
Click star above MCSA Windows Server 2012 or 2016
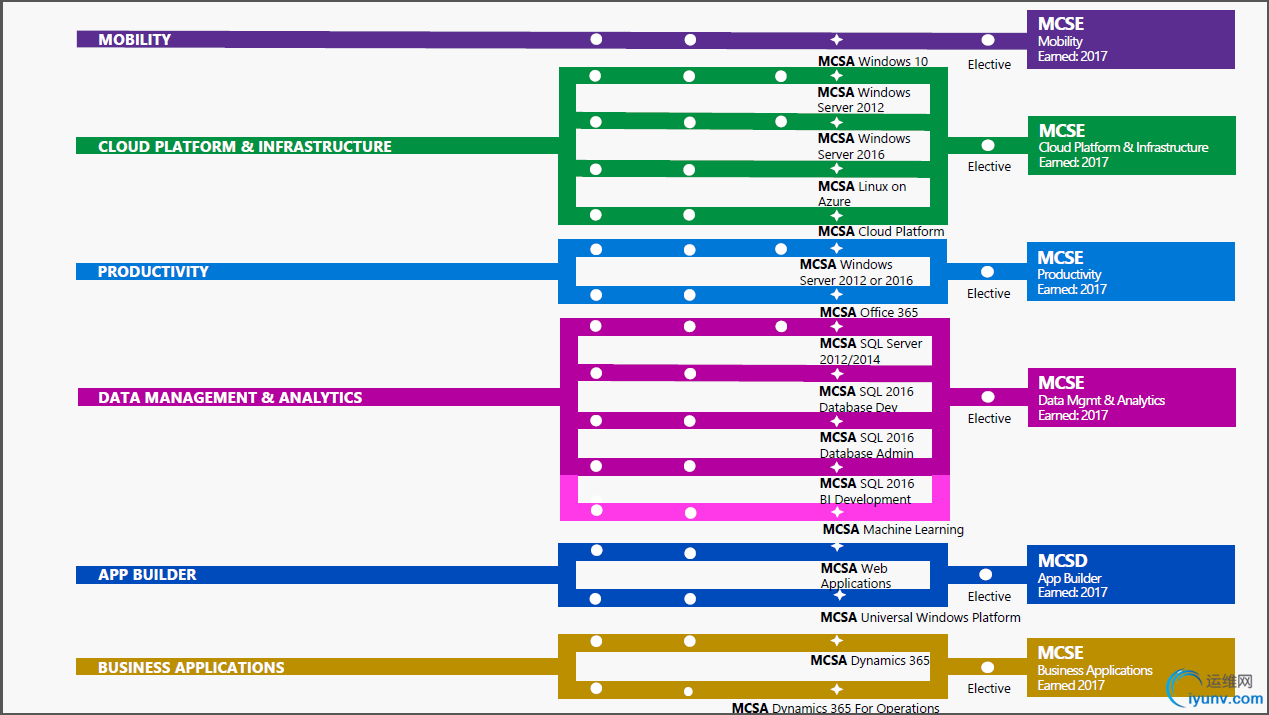click(x=837, y=249)
